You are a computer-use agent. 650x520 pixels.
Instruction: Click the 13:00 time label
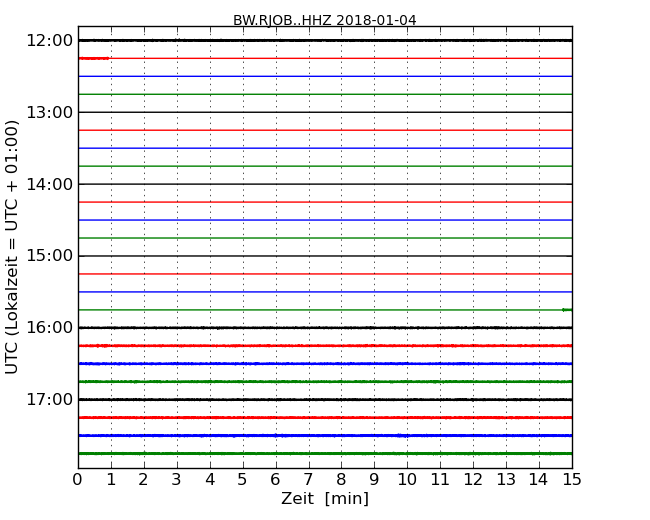point(49,112)
